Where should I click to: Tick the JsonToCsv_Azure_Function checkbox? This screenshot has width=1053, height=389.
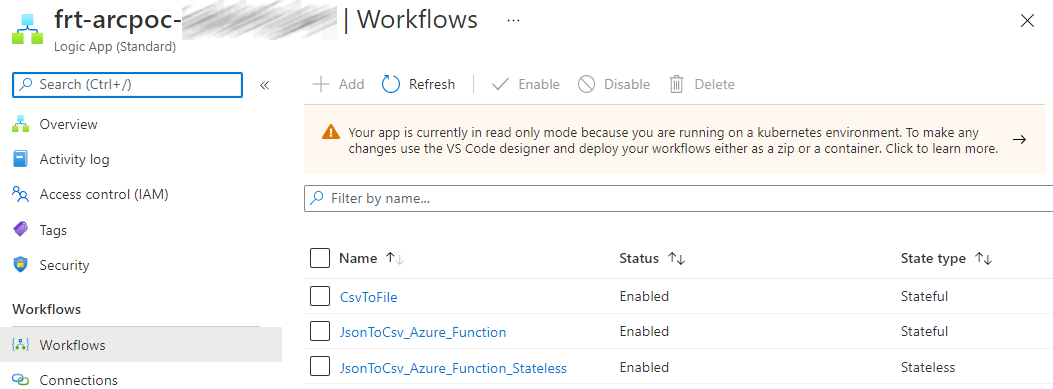[x=320, y=331]
